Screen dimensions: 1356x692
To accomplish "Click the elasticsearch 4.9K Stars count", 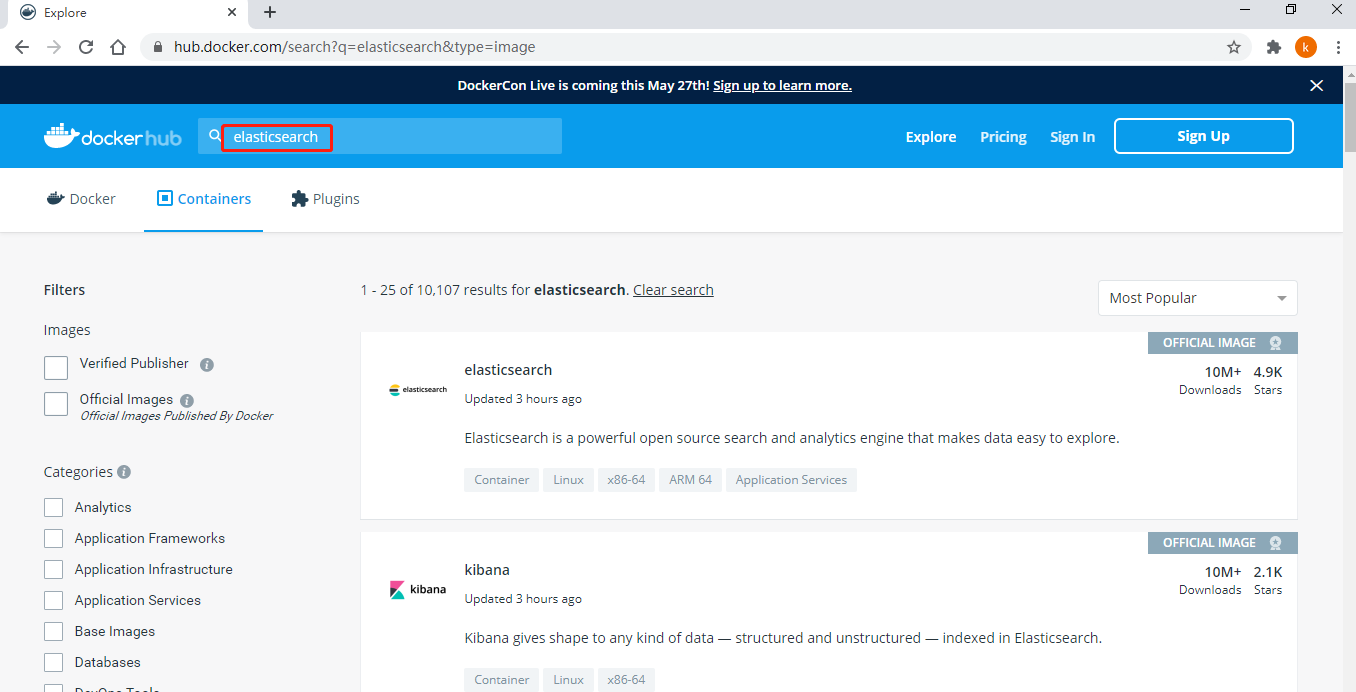I will [1268, 380].
